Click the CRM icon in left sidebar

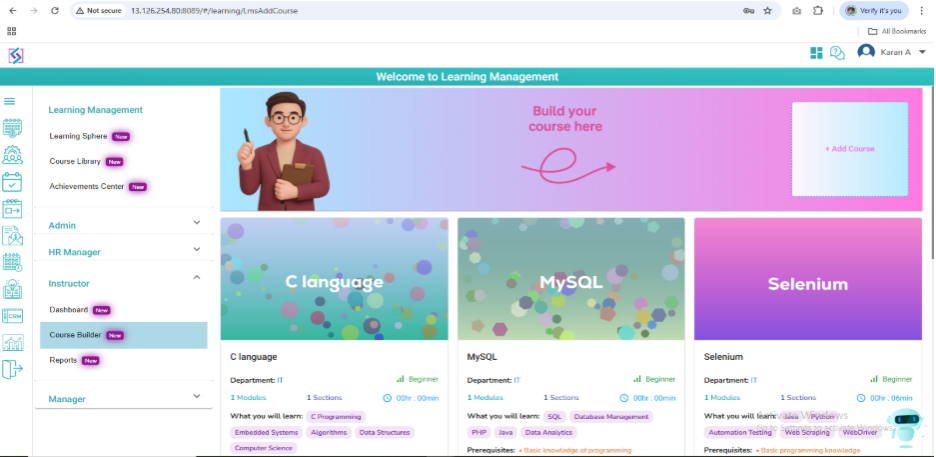12,316
